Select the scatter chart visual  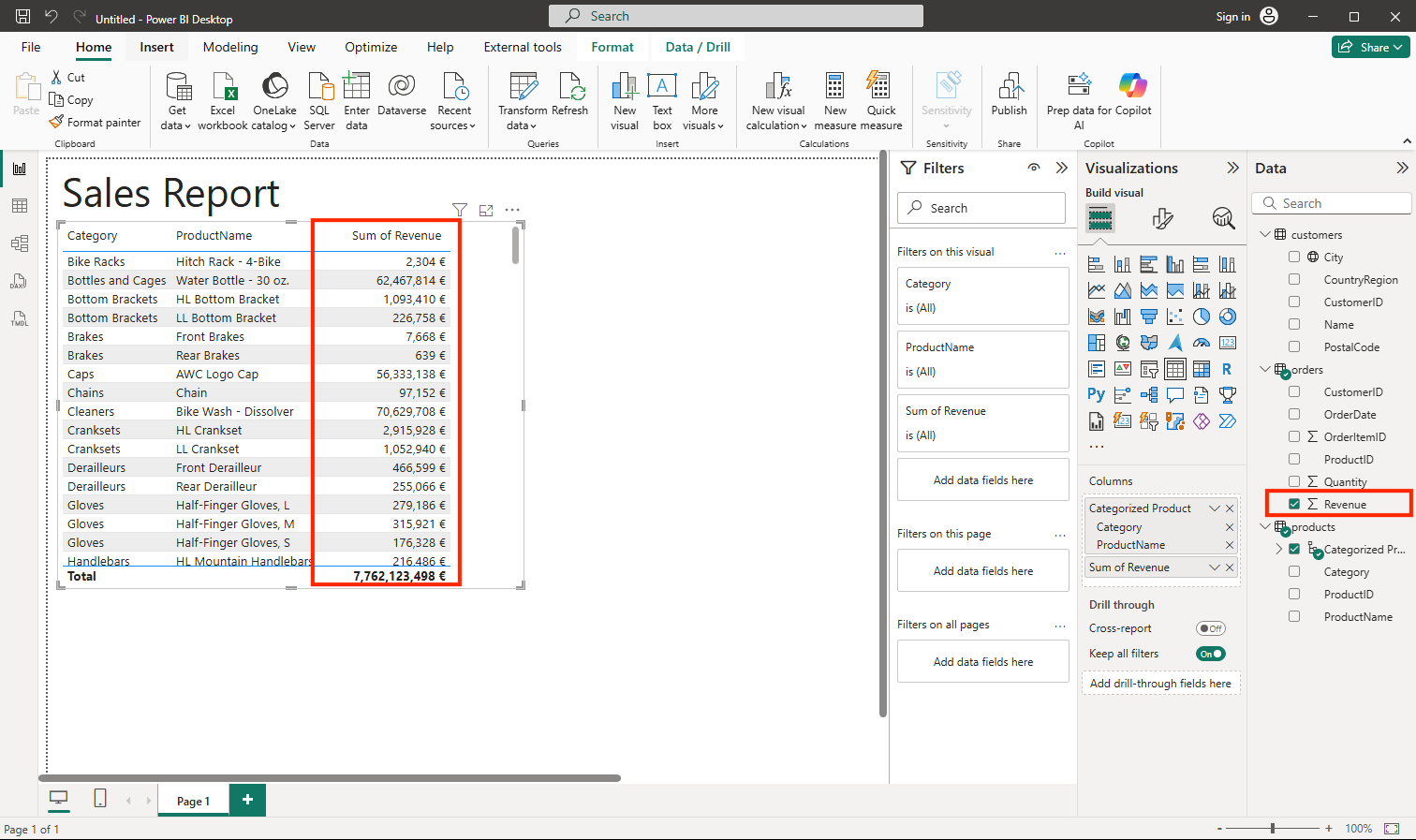[x=1175, y=317]
